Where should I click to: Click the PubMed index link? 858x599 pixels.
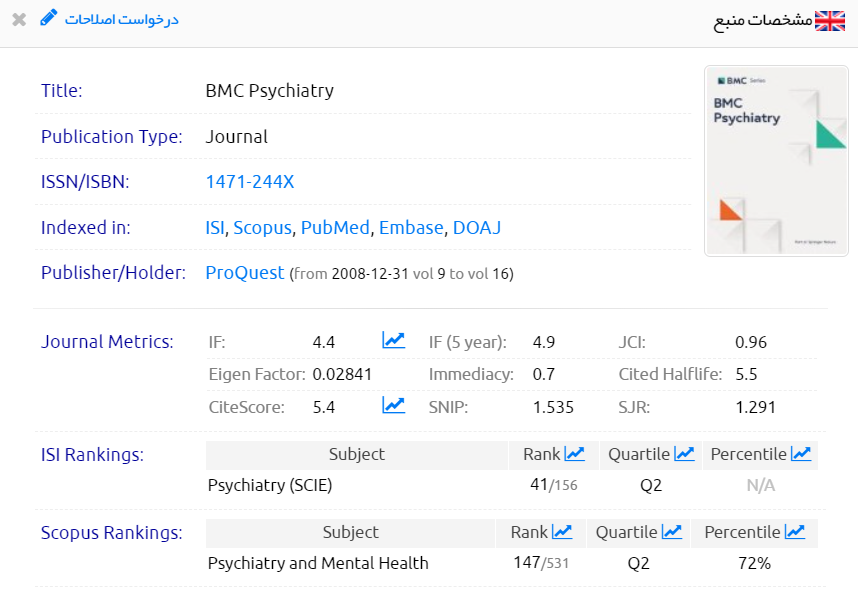(335, 228)
